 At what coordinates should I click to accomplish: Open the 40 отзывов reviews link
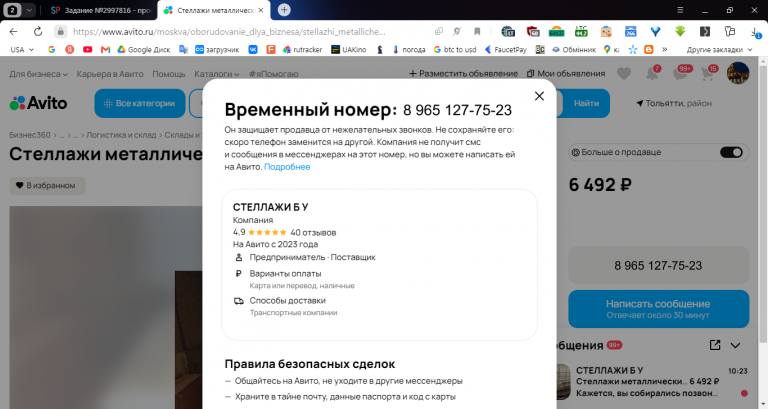[313, 233]
